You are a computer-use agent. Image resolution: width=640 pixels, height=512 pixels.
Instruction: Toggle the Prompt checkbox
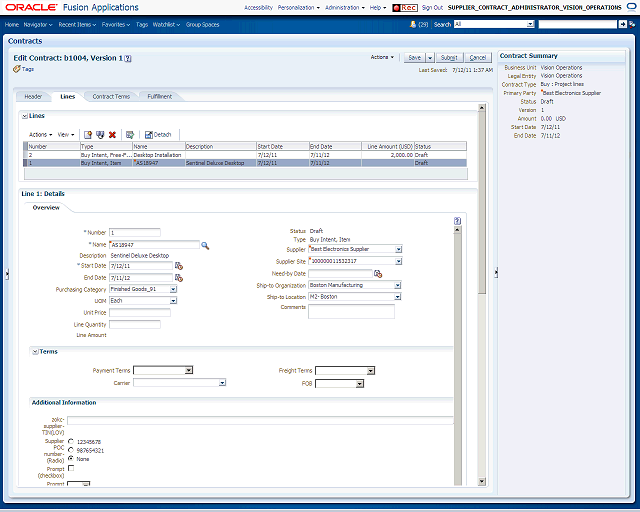pos(71,468)
